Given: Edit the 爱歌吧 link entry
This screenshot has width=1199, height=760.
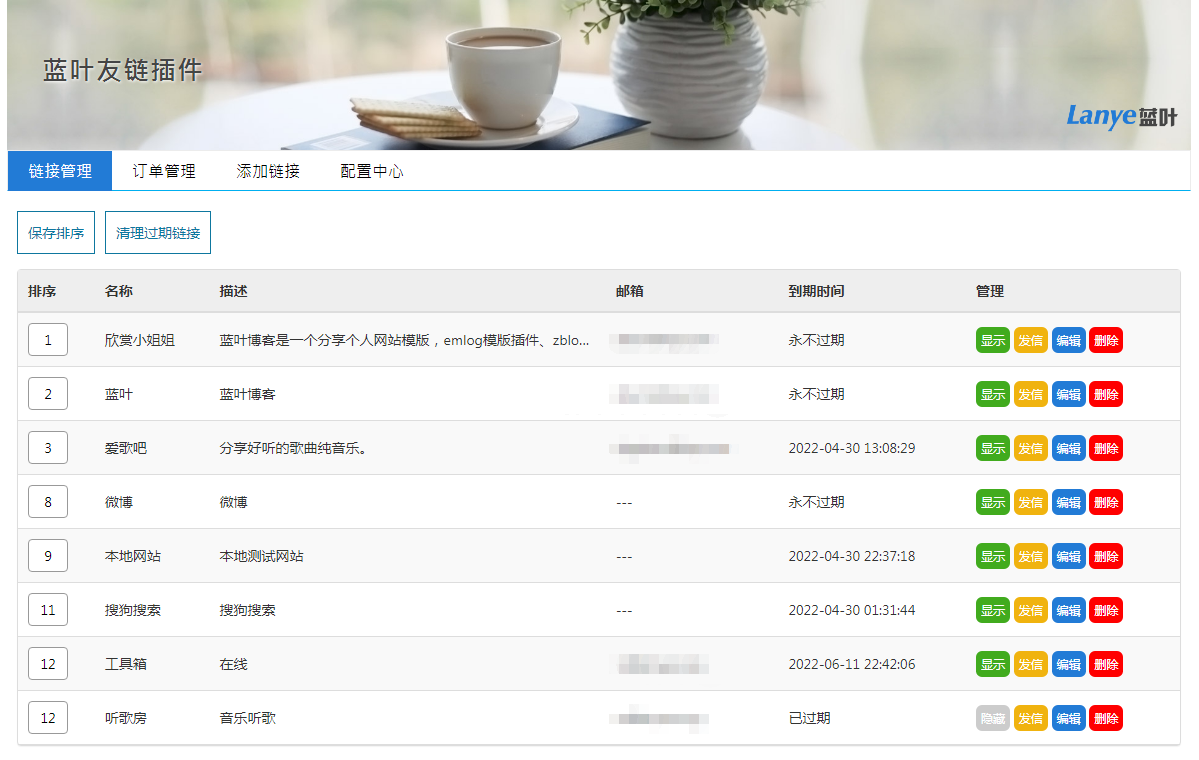Looking at the screenshot, I should point(1068,448).
